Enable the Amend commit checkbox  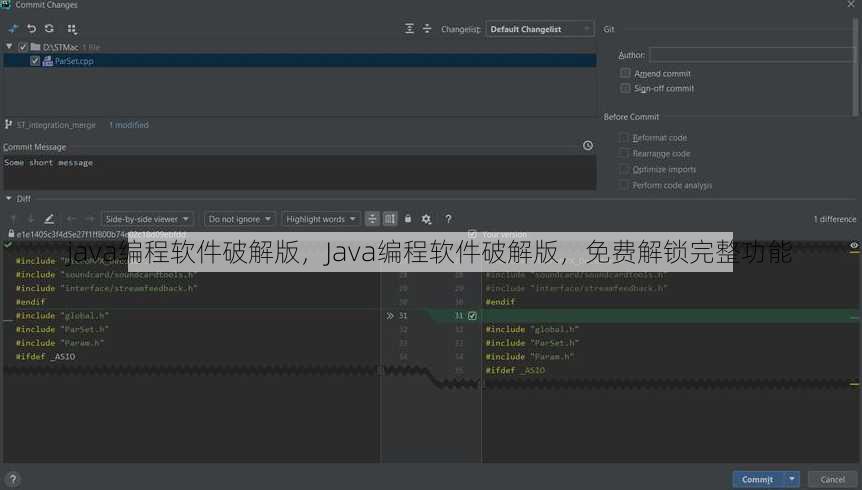[x=625, y=73]
